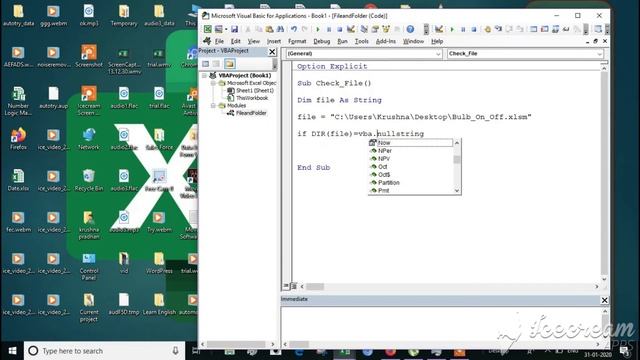Image resolution: width=640 pixels, height=360 pixels.
Task: Click the Copy icon in the Standard toolbar
Action: [x=258, y=29]
